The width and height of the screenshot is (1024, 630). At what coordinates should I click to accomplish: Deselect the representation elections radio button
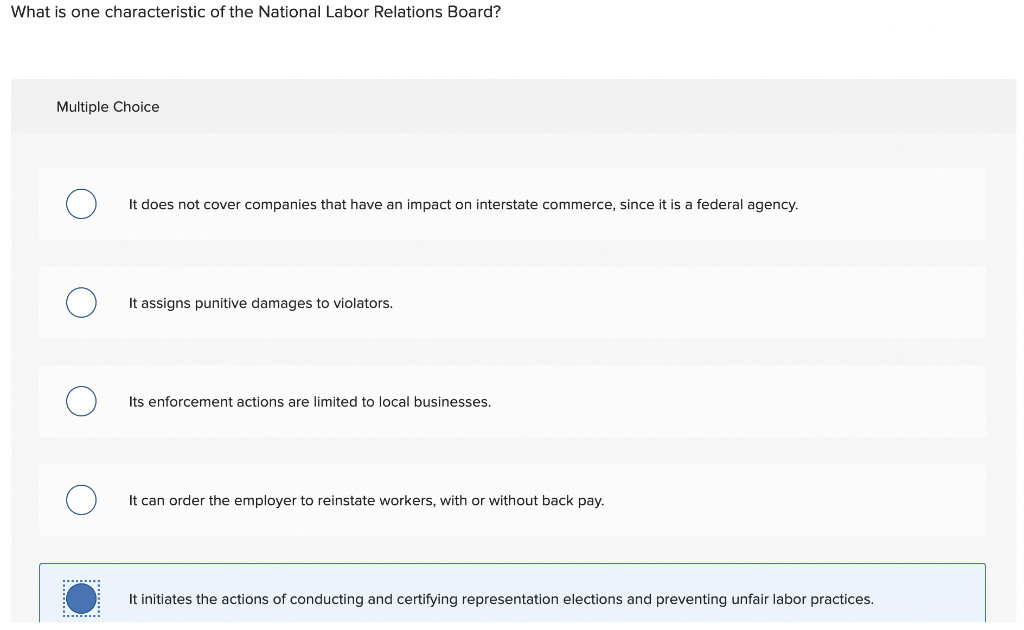[x=81, y=598]
